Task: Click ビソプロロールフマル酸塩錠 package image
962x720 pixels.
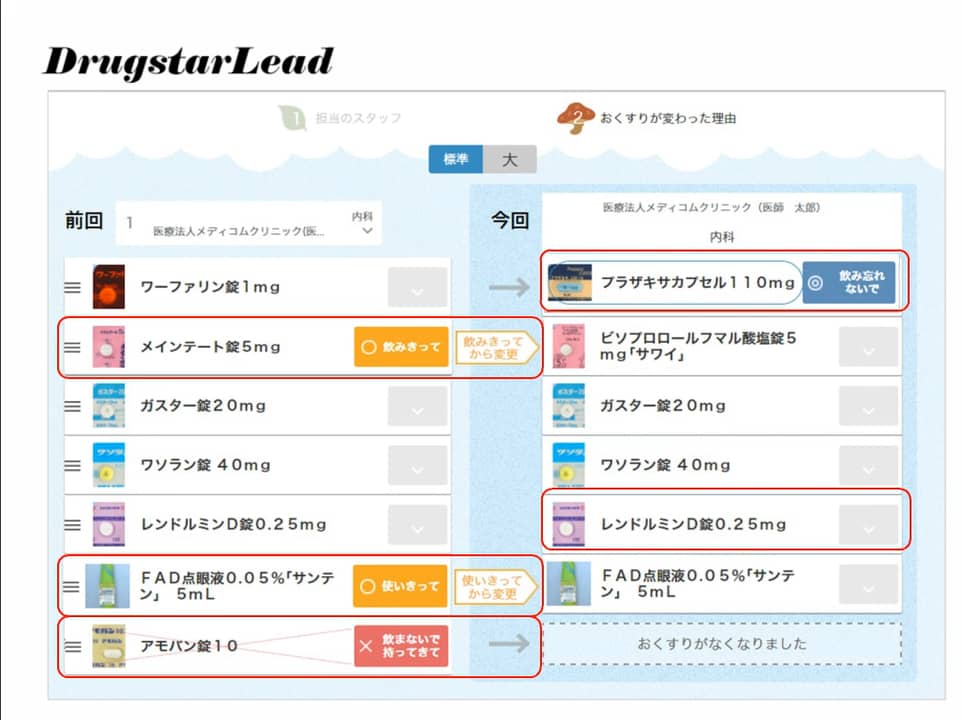Action: click(x=568, y=347)
